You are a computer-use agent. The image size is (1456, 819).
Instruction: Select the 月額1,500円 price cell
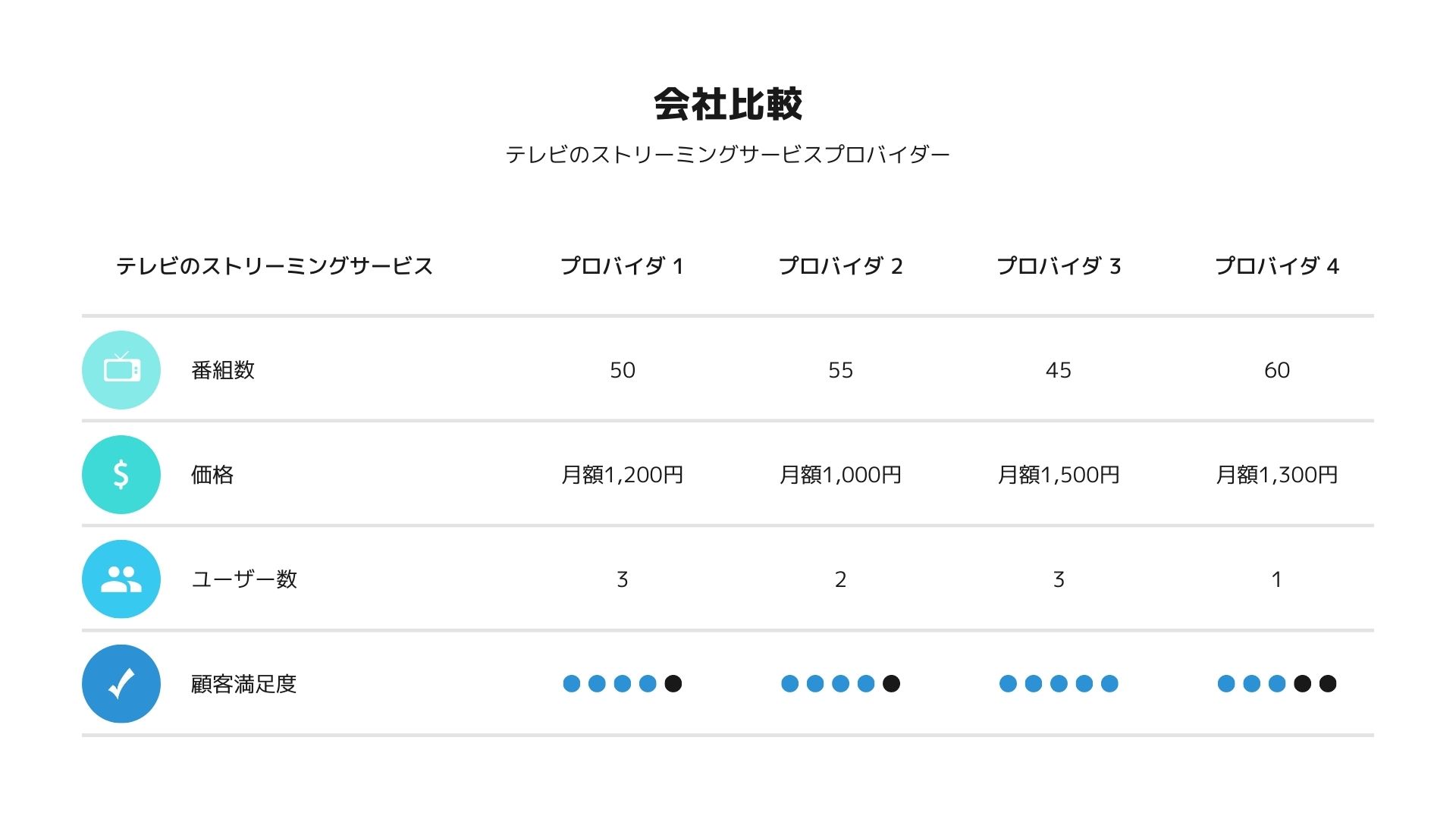coord(1059,475)
